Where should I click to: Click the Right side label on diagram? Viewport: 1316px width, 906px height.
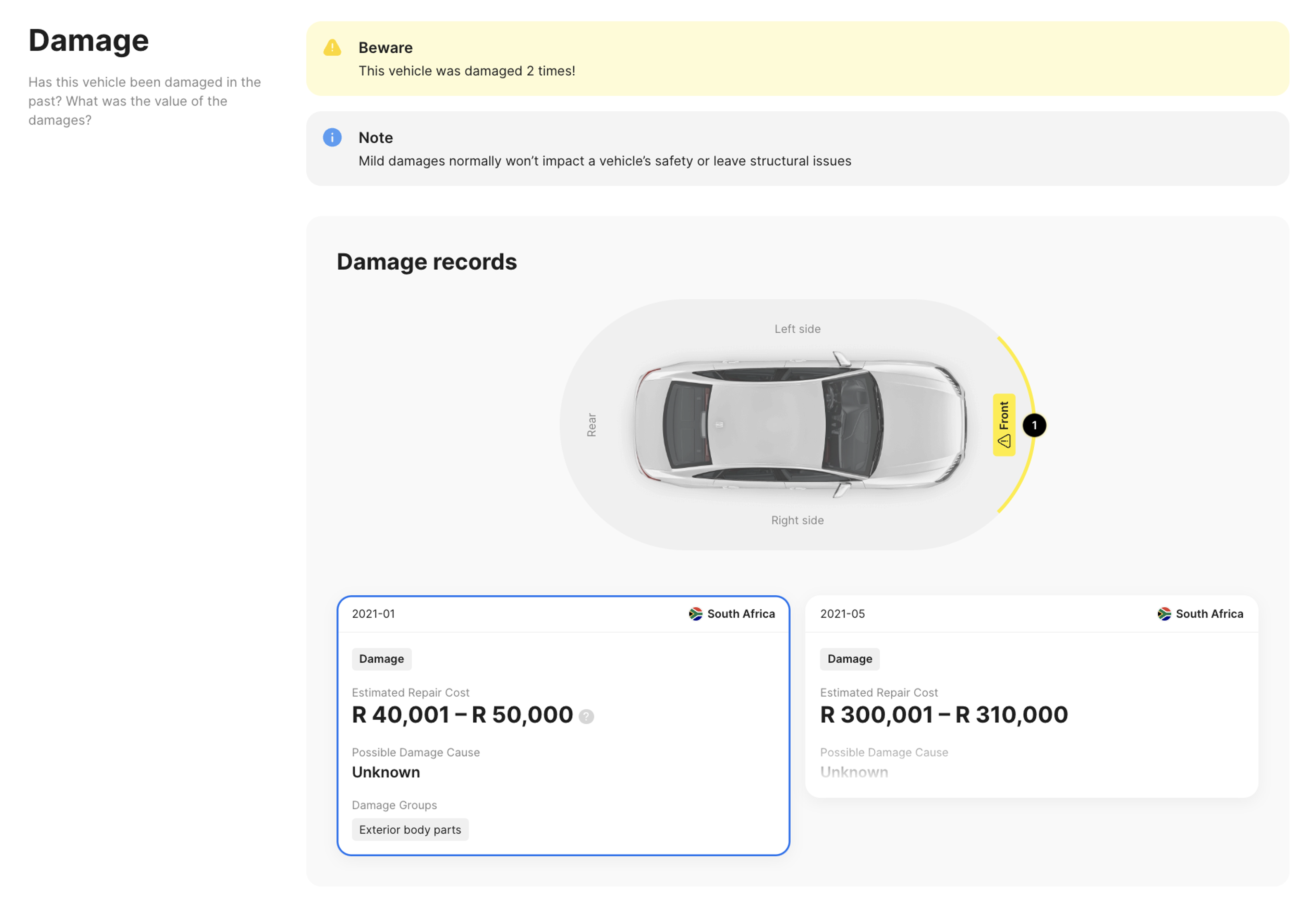(x=797, y=520)
